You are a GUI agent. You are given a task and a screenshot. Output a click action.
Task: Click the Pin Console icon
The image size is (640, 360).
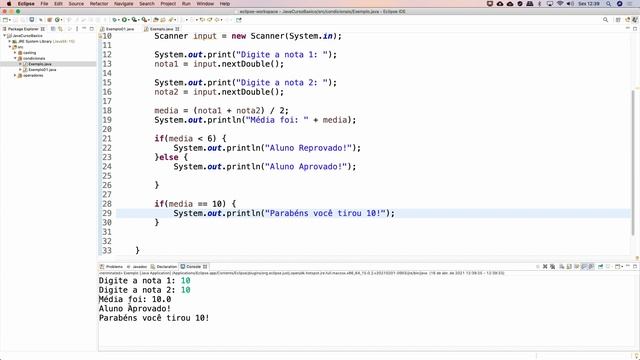[x=600, y=267]
